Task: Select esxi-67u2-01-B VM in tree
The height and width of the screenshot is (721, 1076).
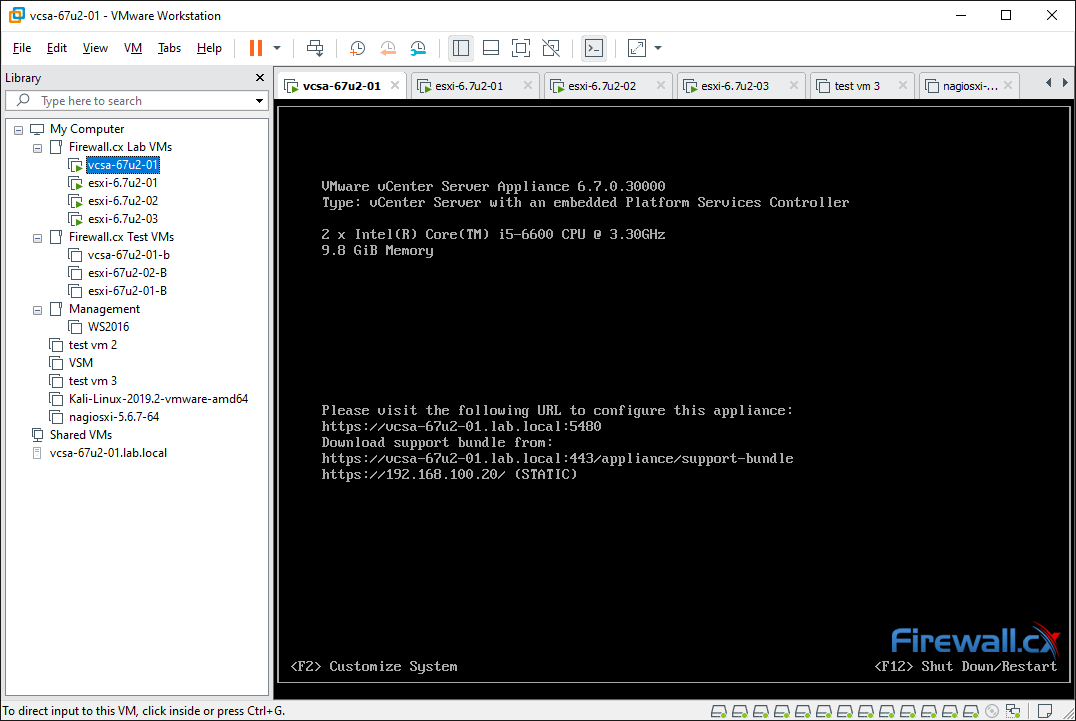Action: tap(127, 290)
